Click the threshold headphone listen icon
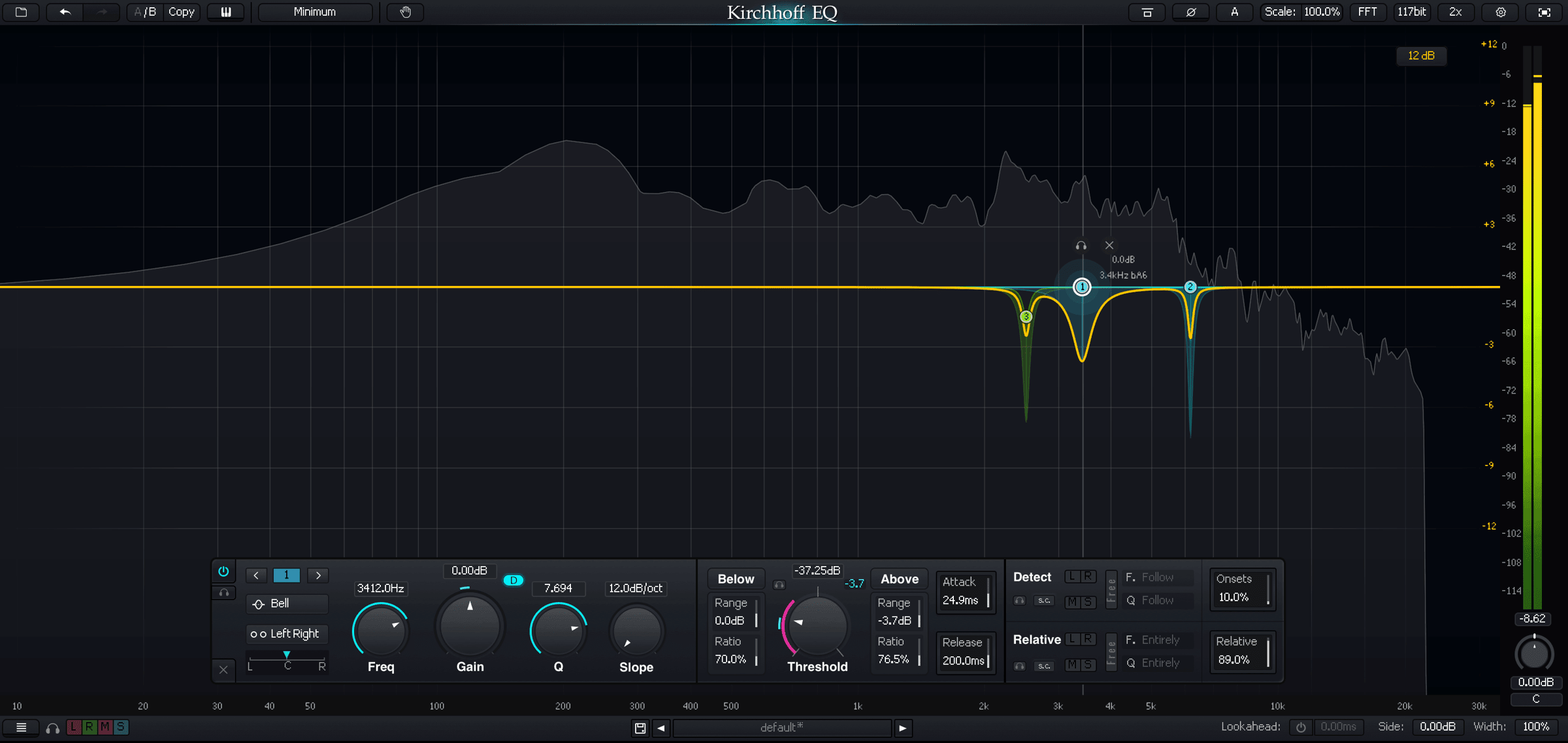This screenshot has height=743, width=1568. pos(779,585)
